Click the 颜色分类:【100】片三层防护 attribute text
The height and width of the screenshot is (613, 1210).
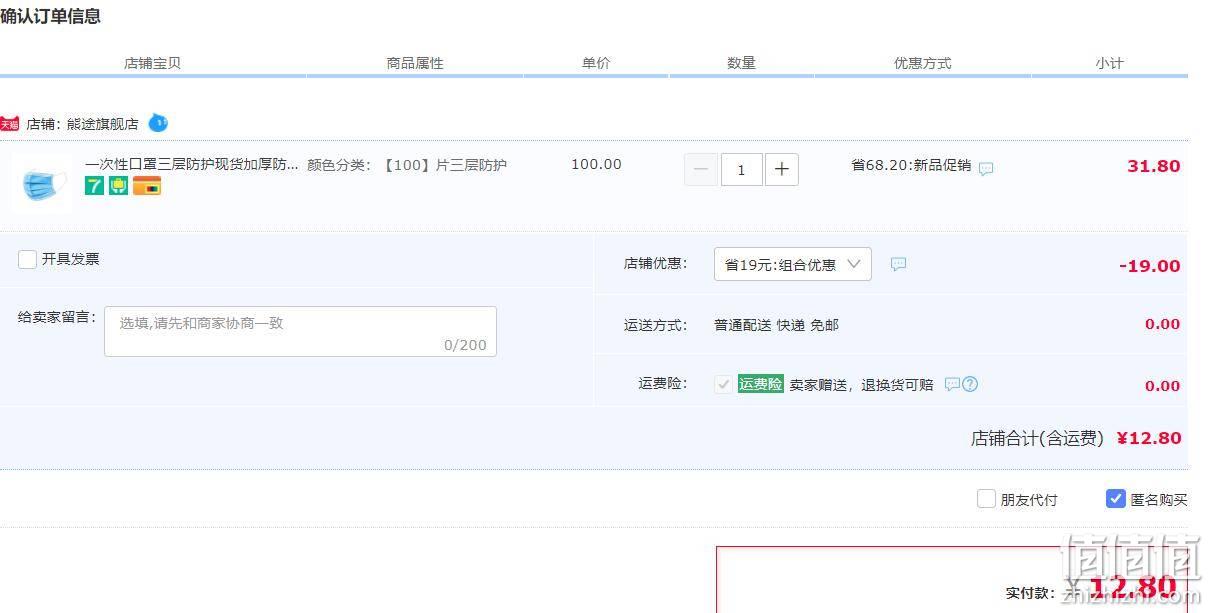[x=407, y=164]
